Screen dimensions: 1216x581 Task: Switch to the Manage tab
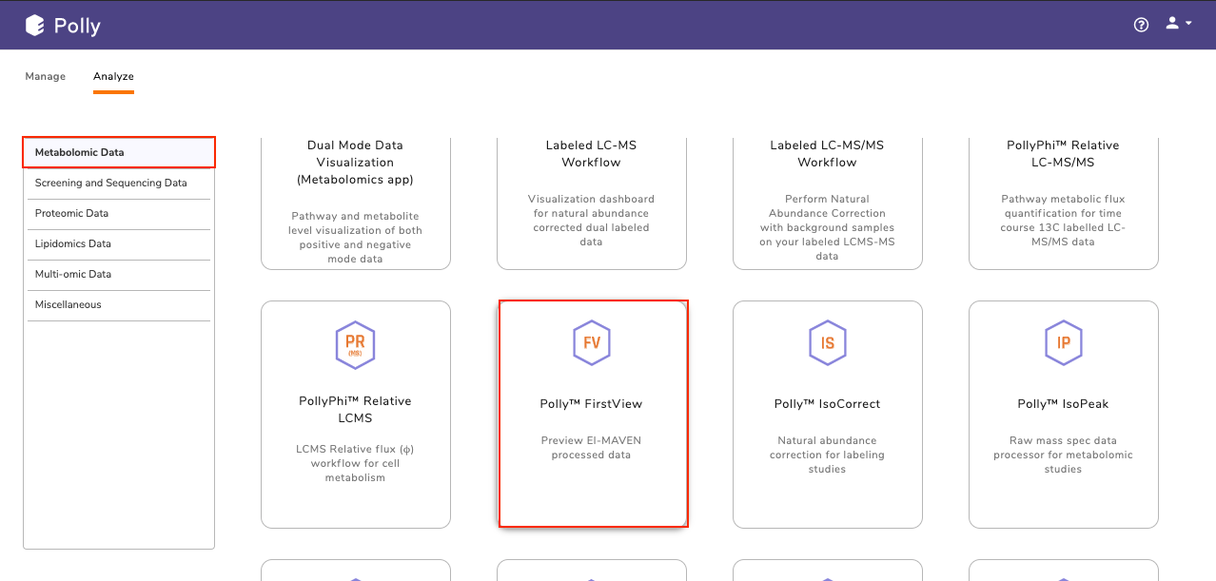pos(45,76)
